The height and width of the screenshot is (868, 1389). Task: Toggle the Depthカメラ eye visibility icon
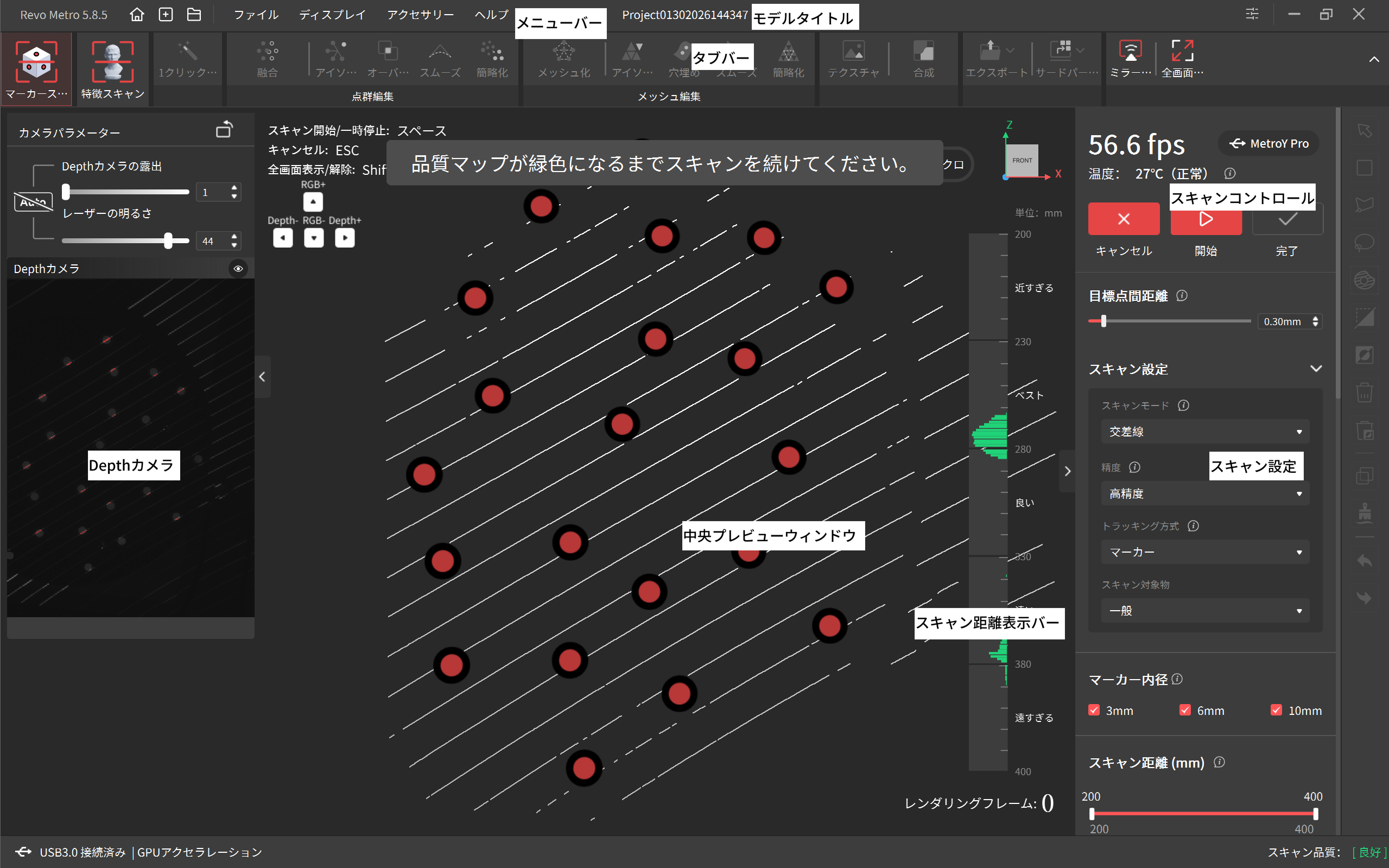(x=238, y=269)
